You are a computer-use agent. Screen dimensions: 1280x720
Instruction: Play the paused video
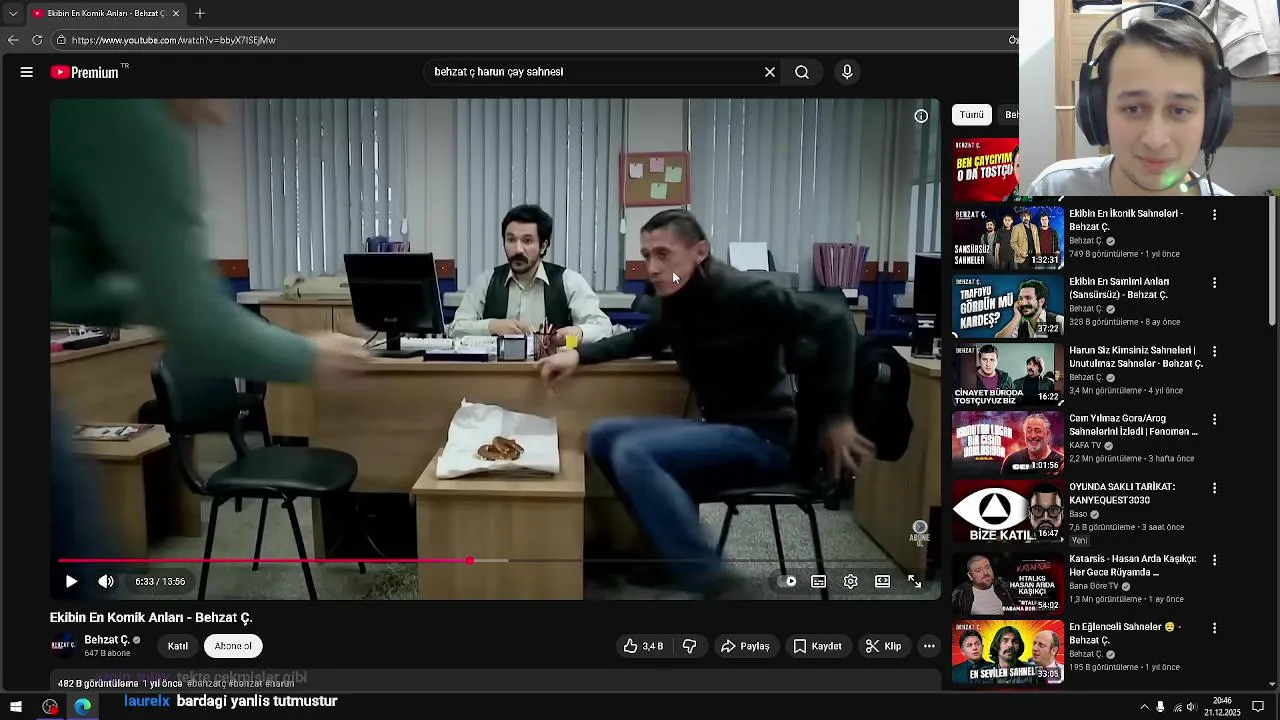tap(71, 581)
